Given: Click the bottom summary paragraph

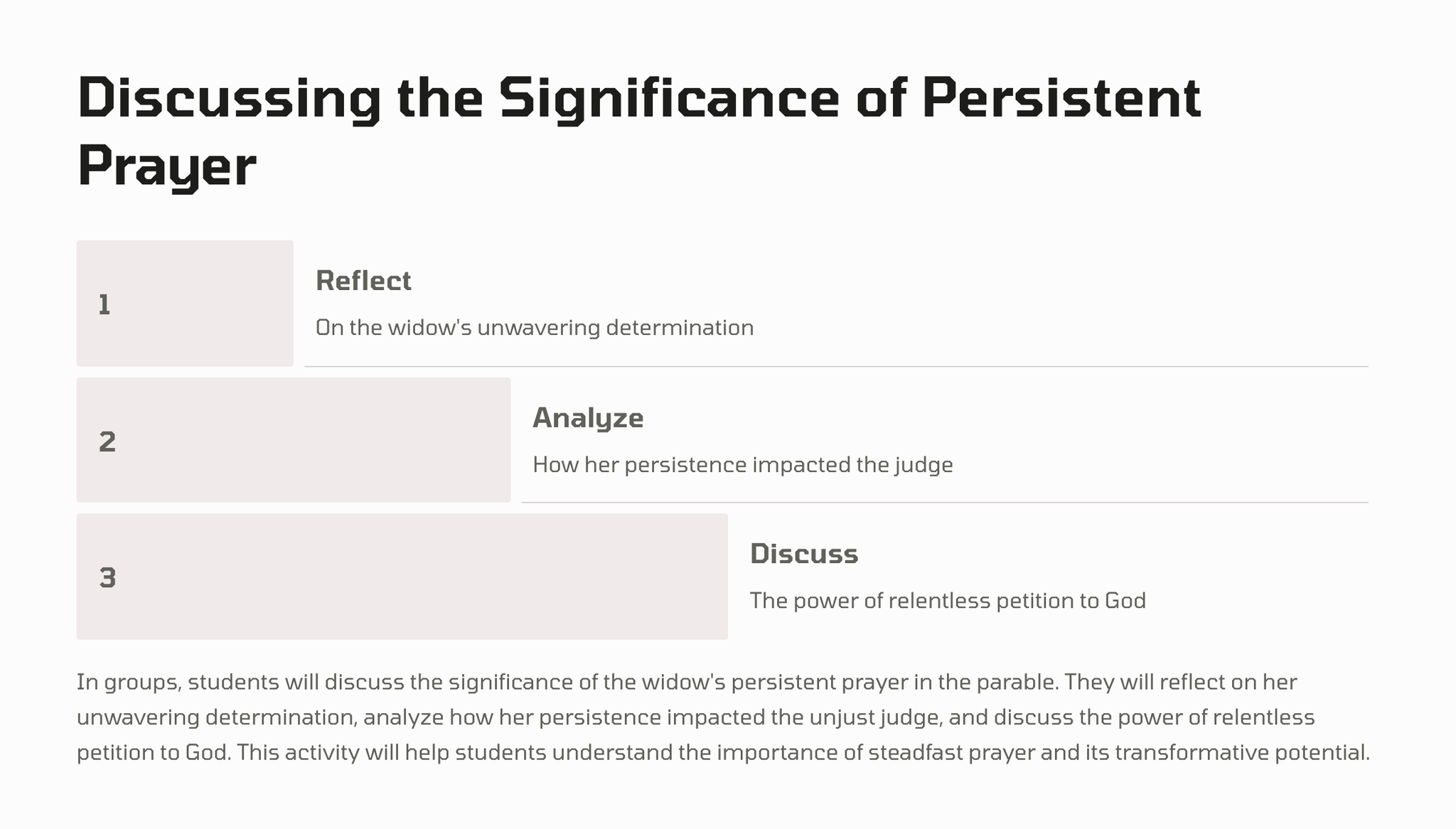Looking at the screenshot, I should coord(722,717).
